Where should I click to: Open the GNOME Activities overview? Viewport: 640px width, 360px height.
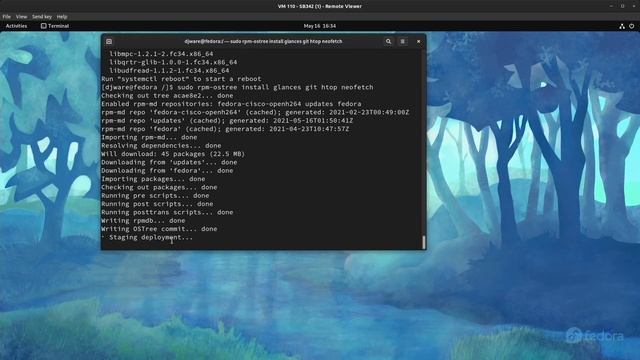pos(16,26)
